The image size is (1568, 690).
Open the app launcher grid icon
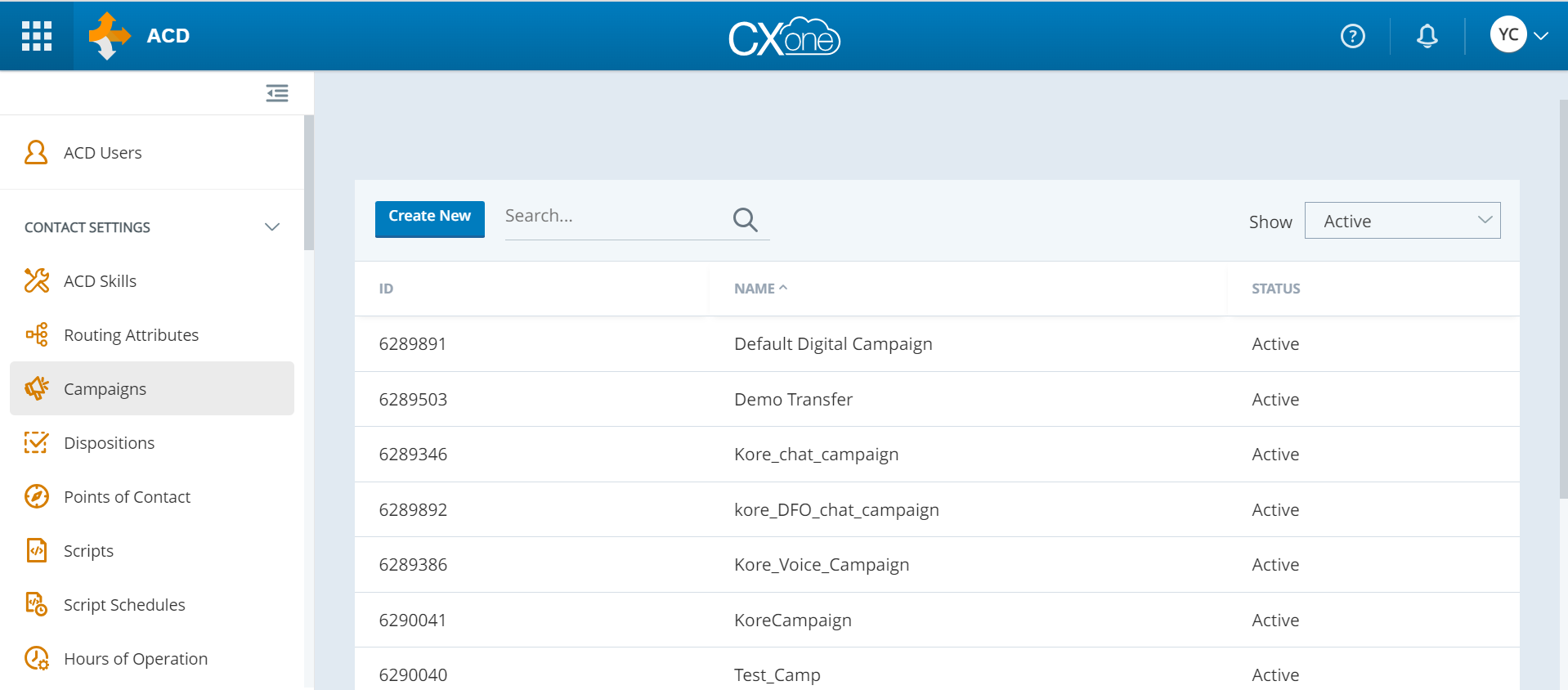[x=37, y=36]
